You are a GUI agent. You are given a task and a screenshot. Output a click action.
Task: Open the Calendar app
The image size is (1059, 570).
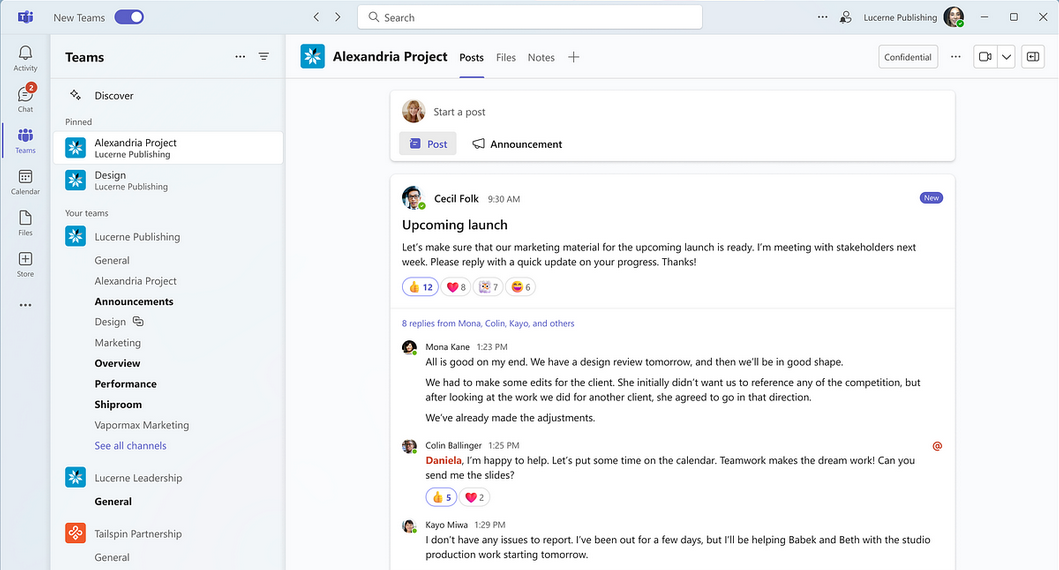click(25, 181)
